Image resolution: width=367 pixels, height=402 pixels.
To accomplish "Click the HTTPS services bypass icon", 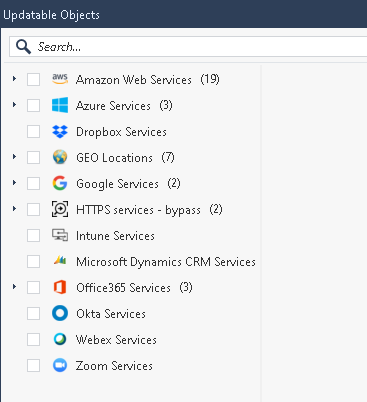I will click(x=60, y=209).
